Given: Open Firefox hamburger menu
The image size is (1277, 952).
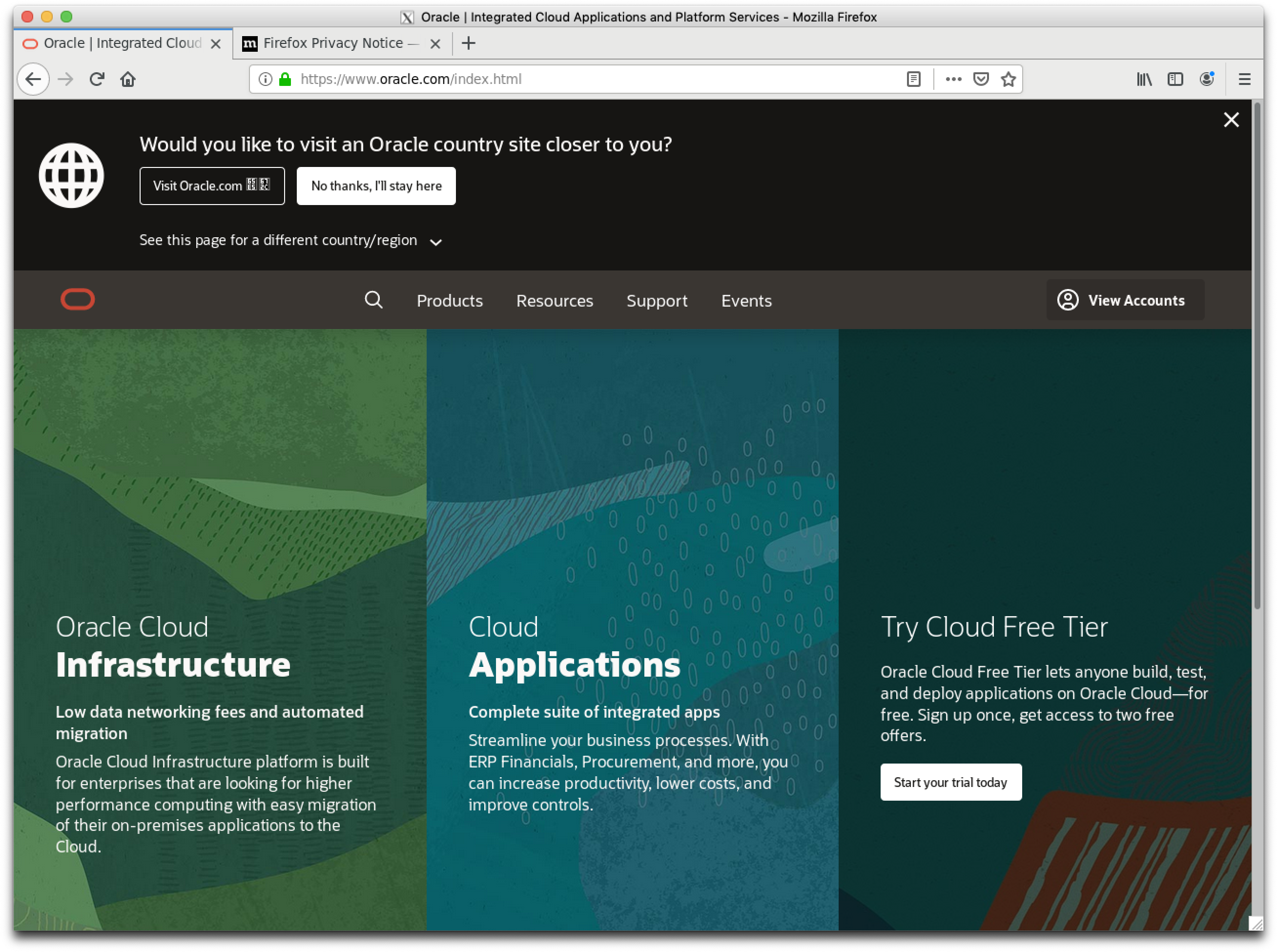Looking at the screenshot, I should (x=1244, y=79).
